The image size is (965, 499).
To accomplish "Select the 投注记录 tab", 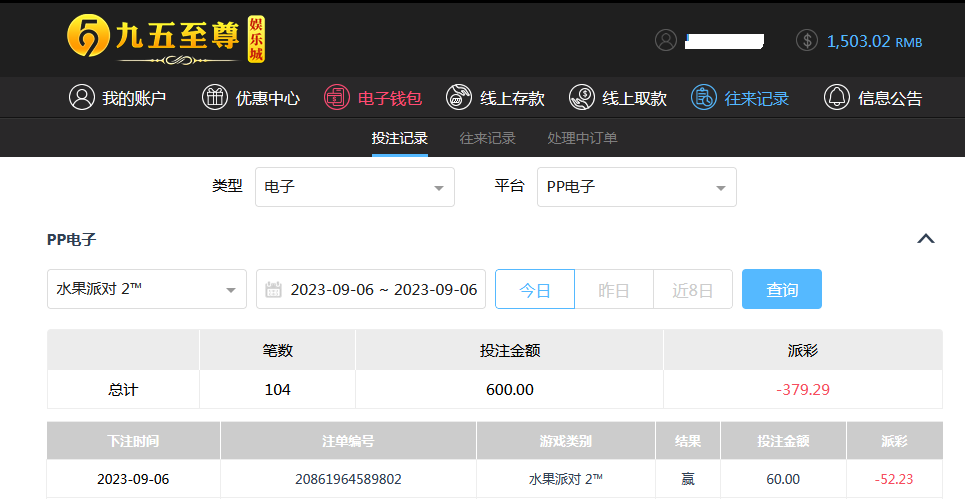I will [399, 138].
